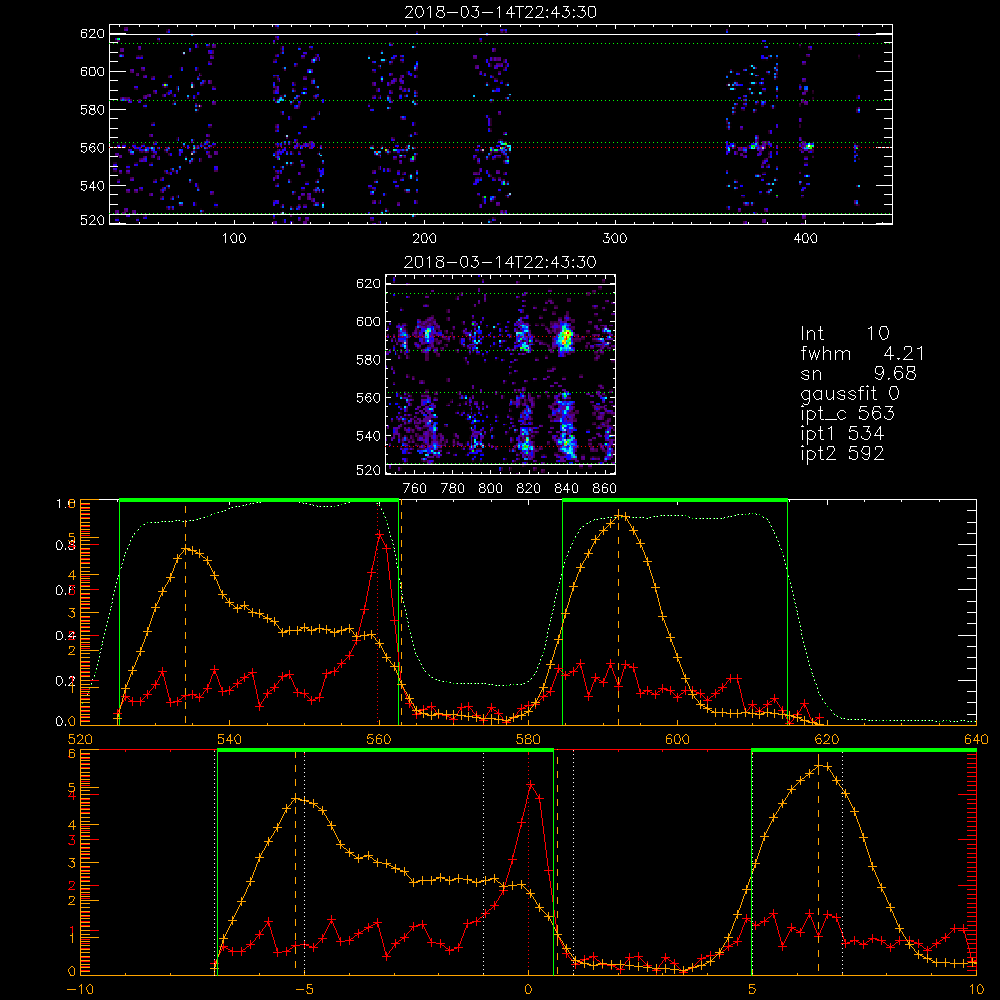Click the orange peak near 6.5 in lower plot
The height and width of the screenshot is (1000, 1000).
821,765
